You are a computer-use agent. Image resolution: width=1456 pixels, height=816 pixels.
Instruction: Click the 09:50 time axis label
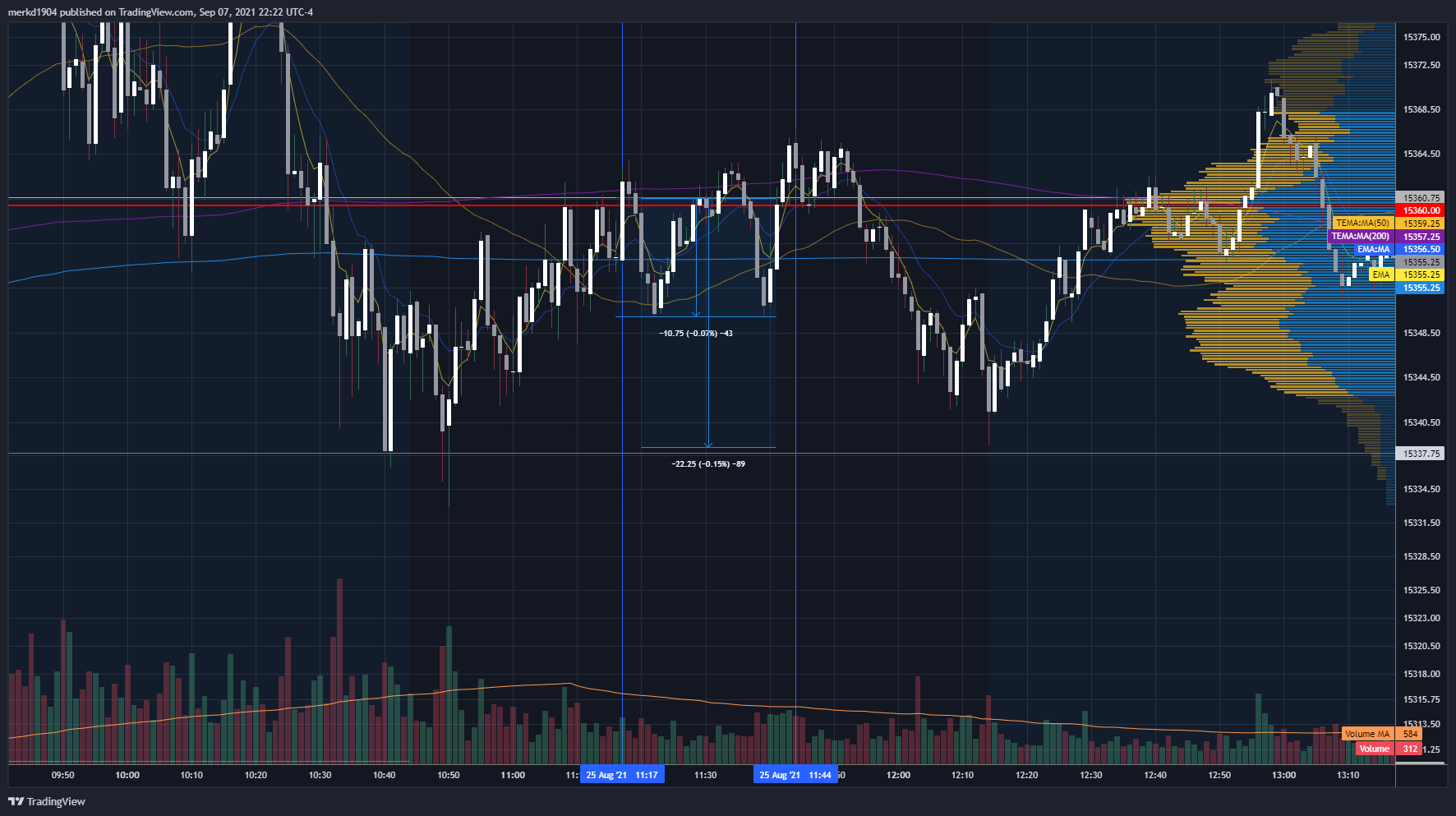[x=62, y=775]
